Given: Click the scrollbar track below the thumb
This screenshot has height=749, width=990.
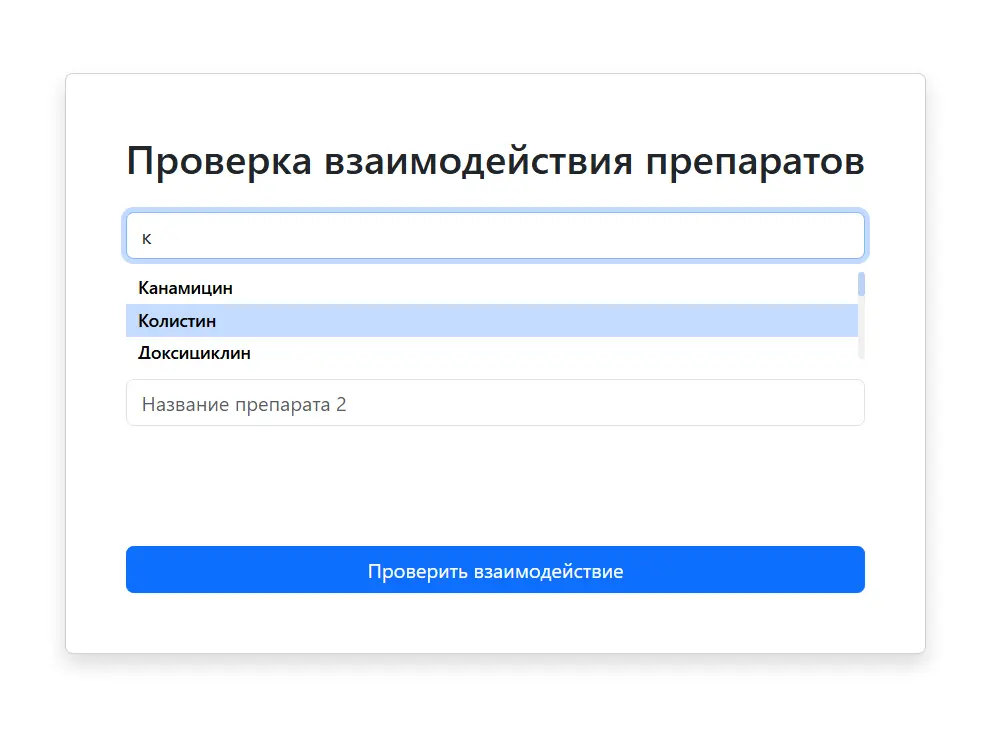Looking at the screenshot, I should 861,330.
